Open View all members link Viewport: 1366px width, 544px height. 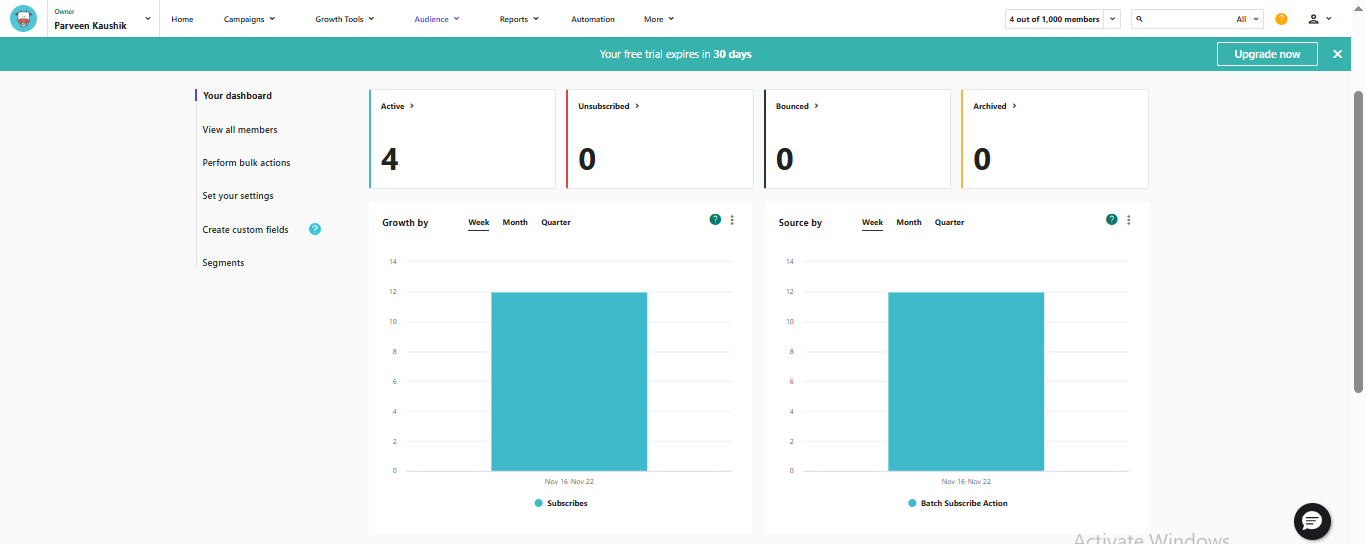[240, 130]
